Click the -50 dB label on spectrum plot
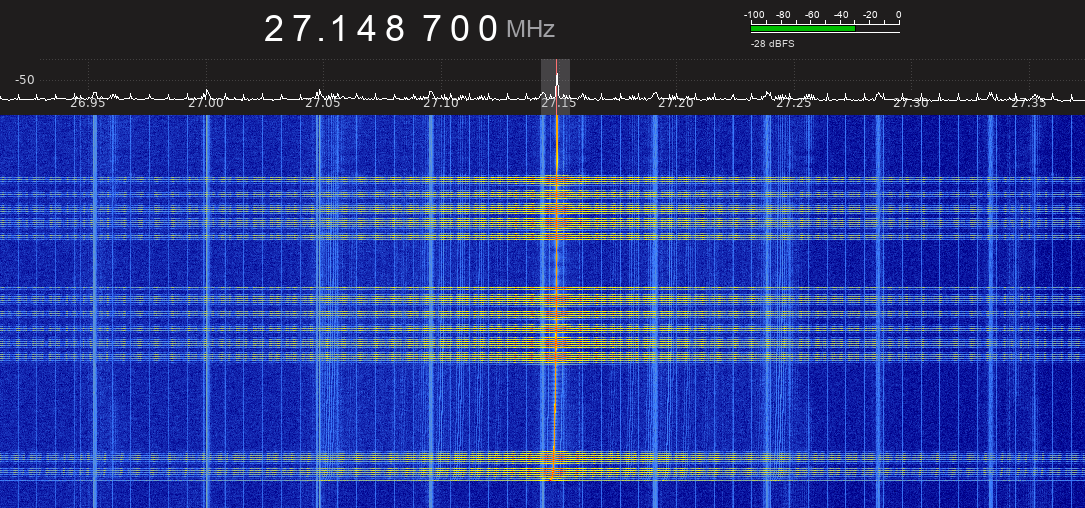Screen dimensions: 1085x508 pos(24,80)
